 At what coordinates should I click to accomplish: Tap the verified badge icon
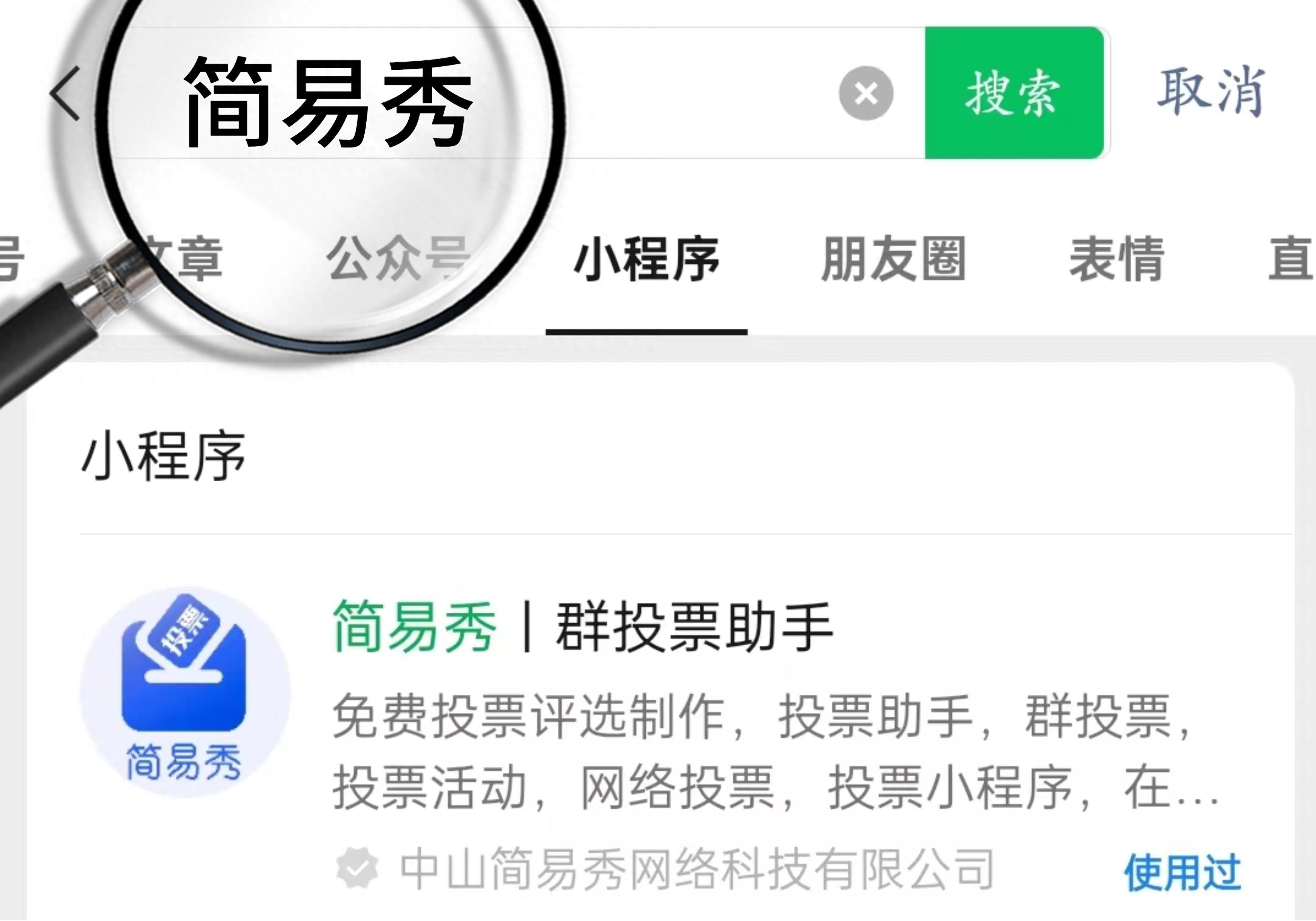pyautogui.click(x=357, y=869)
